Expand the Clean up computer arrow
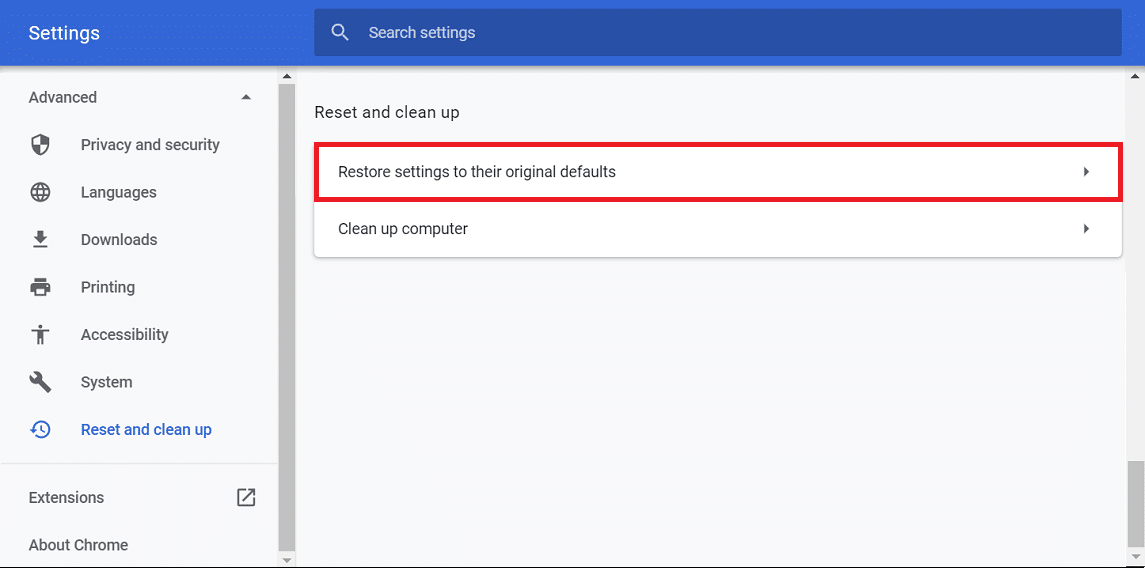 click(1086, 229)
